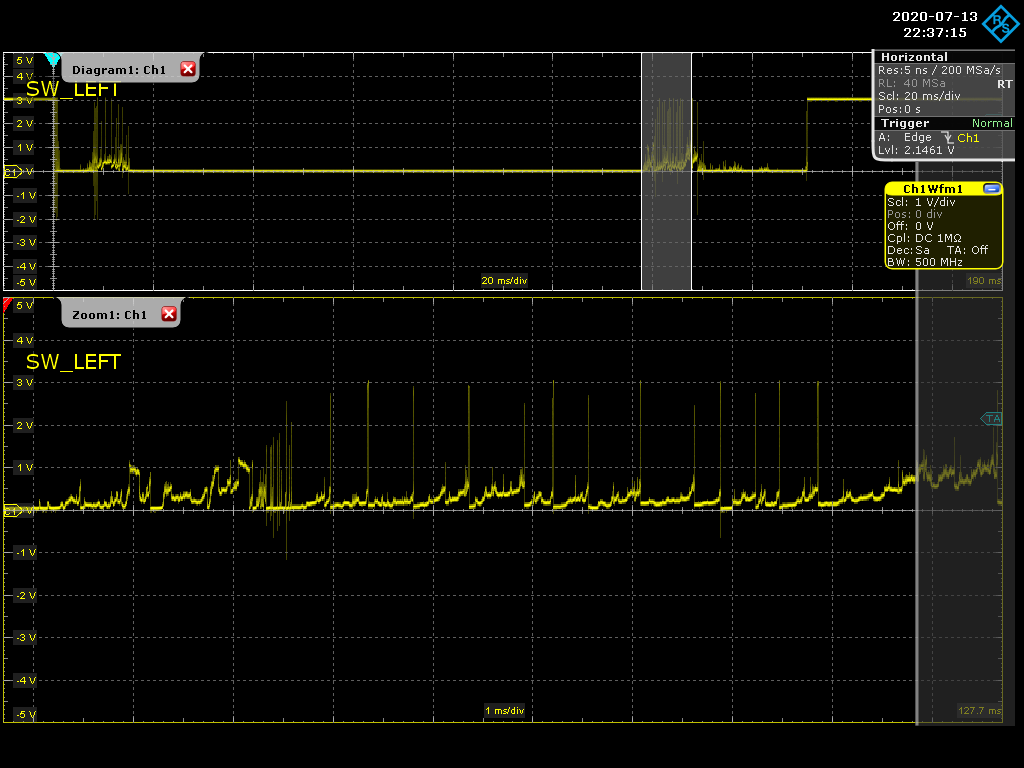The height and width of the screenshot is (768, 1024).
Task: Click the trigger level value 2.1461 V
Action: click(928, 150)
